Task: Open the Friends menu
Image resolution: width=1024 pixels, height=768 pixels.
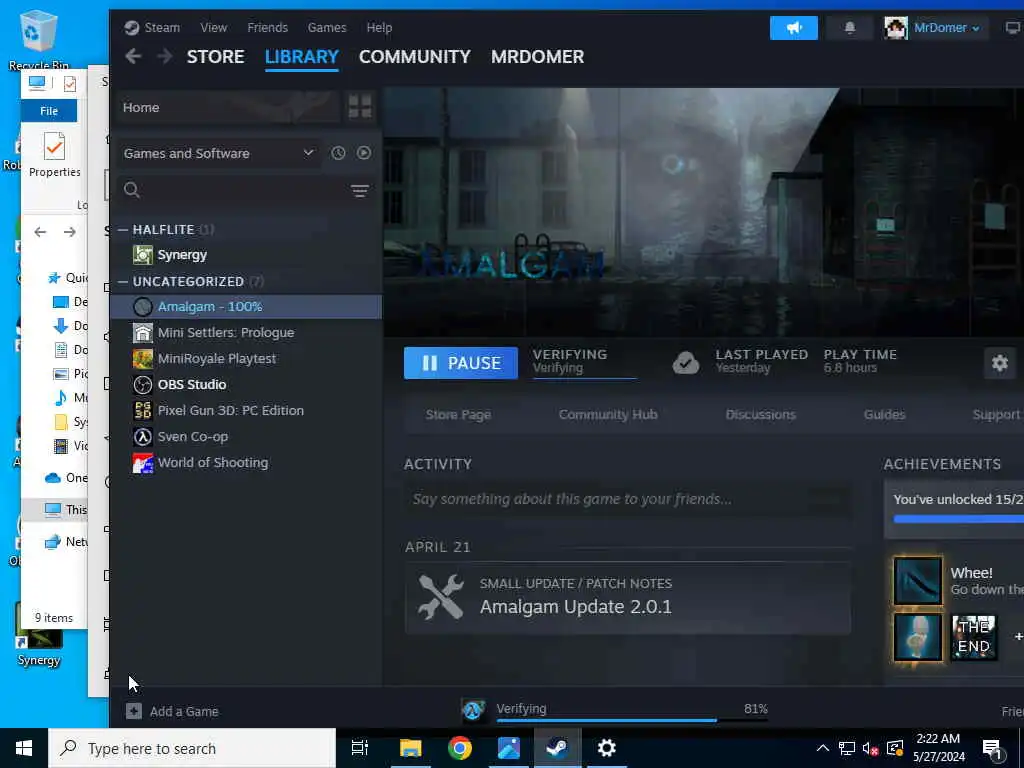Action: coord(267,27)
